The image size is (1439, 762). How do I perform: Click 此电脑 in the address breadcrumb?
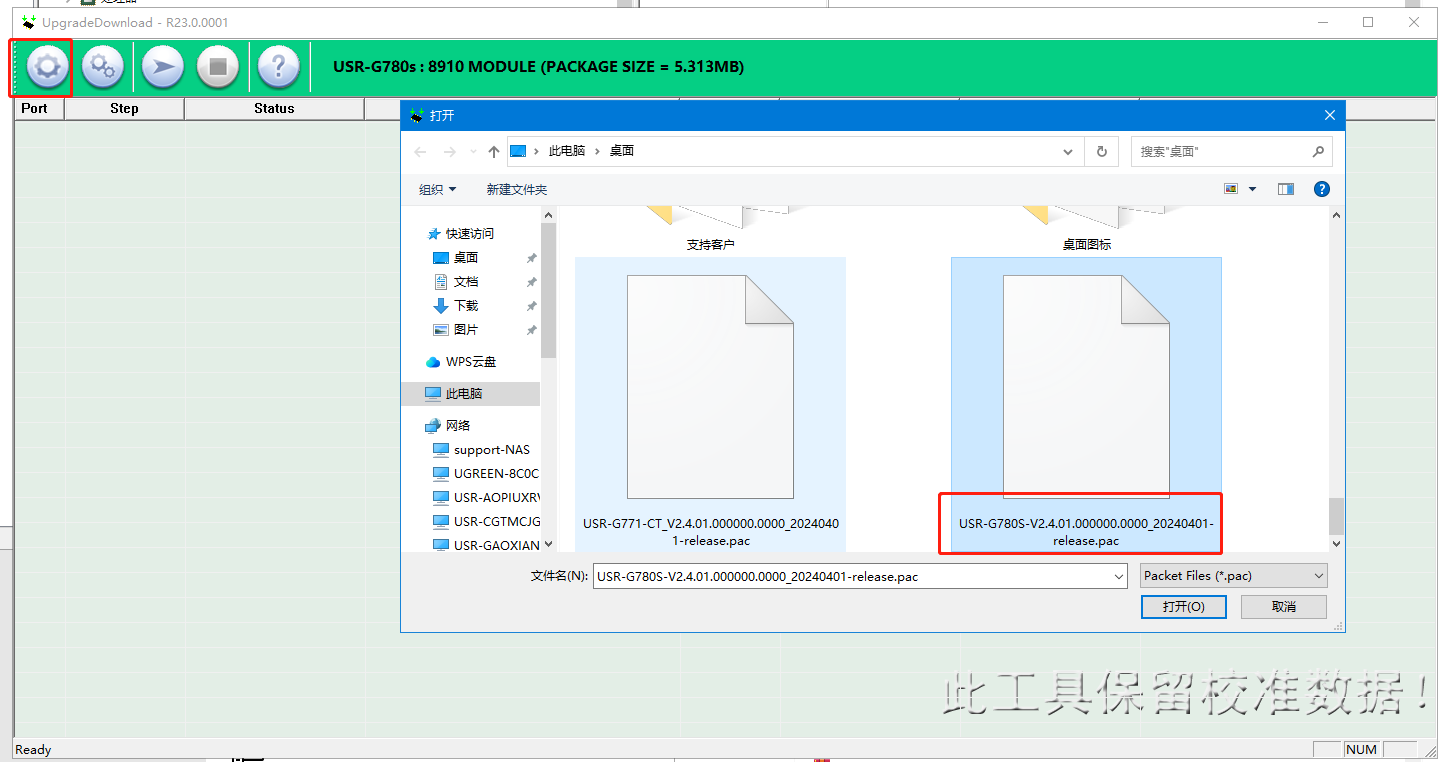click(x=567, y=152)
